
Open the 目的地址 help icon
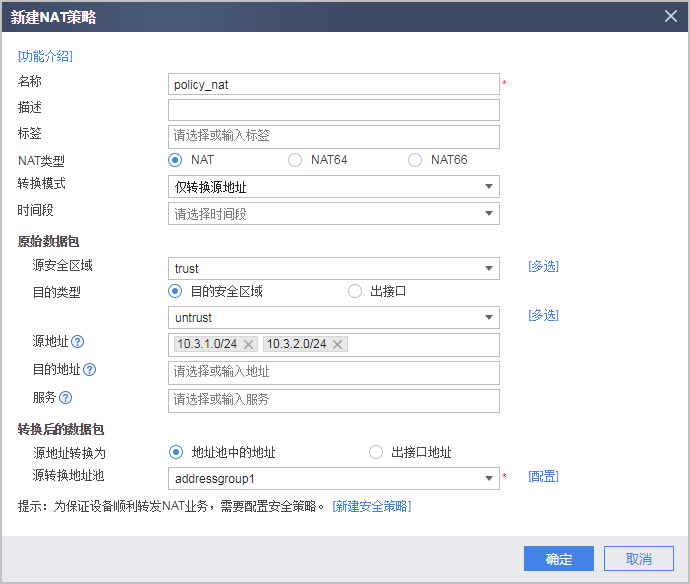89,370
